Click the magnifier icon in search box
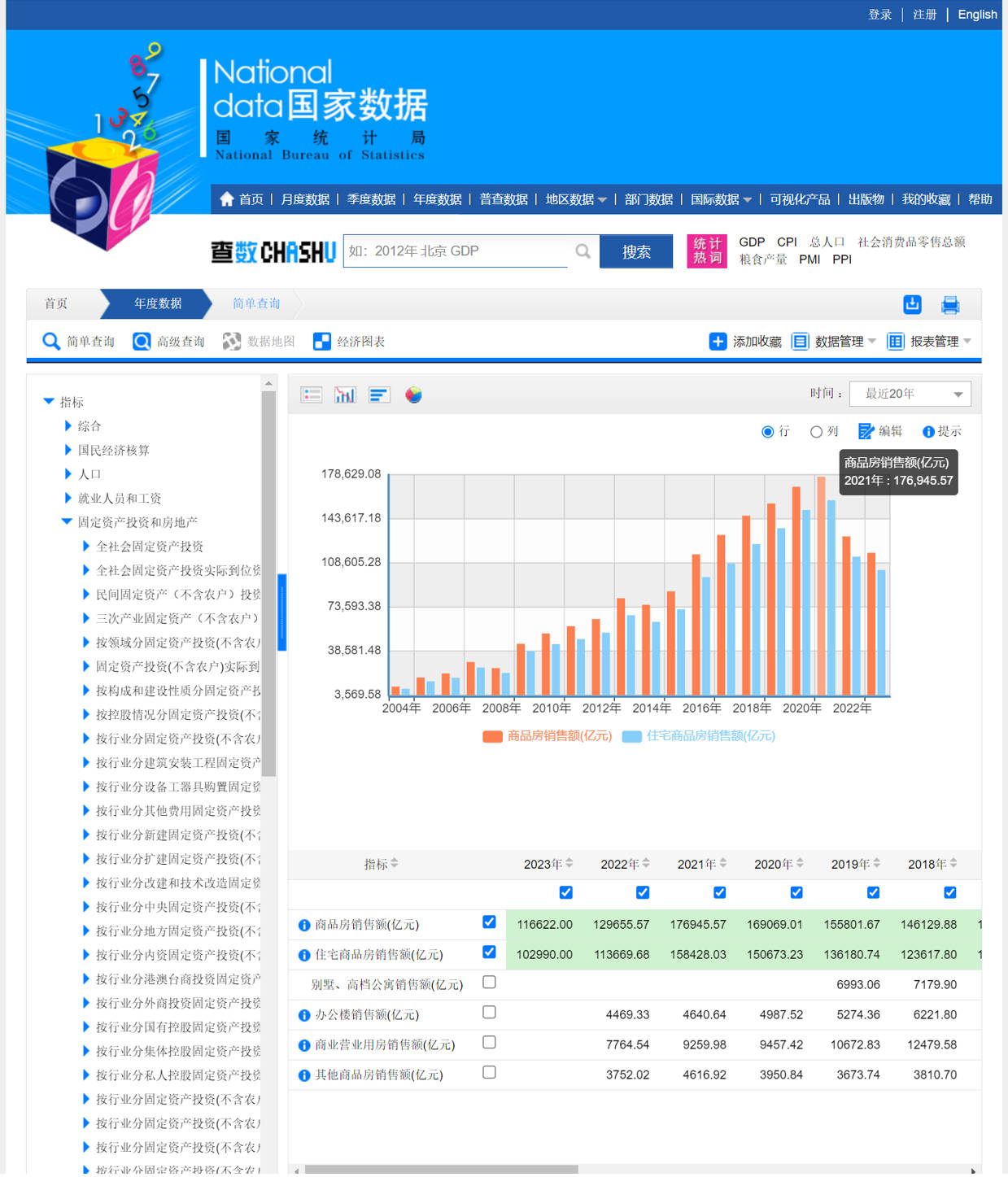Screen dimensions: 1008x1177 coord(583,251)
